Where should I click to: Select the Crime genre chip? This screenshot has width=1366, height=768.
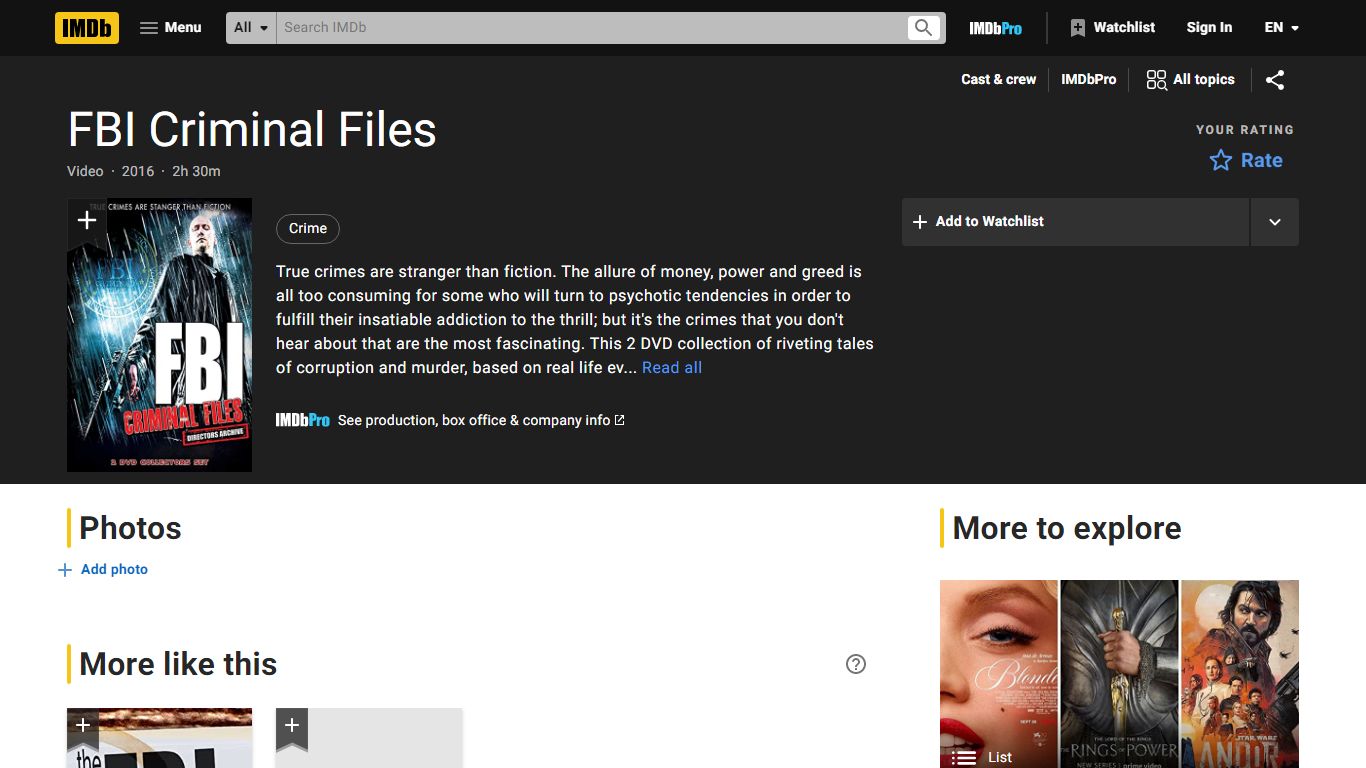[308, 229]
